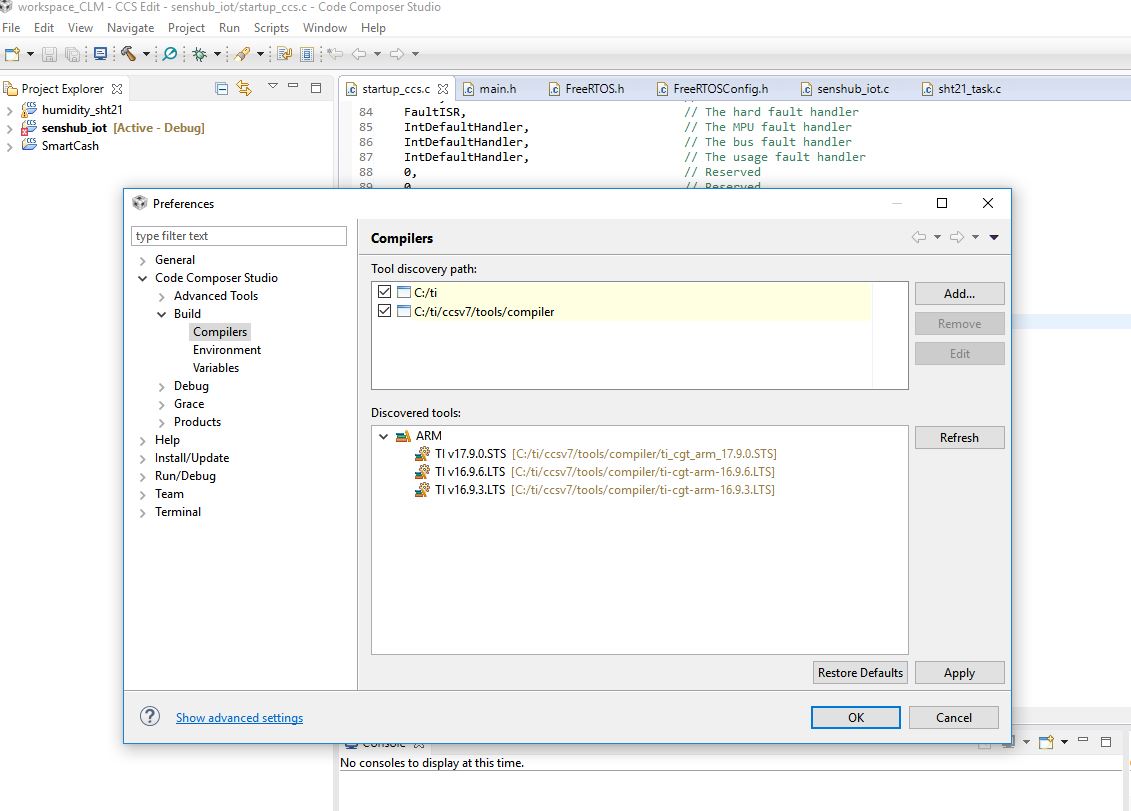The image size is (1131, 811).
Task: Collapse the ARM discovered tools node
Action: click(384, 436)
